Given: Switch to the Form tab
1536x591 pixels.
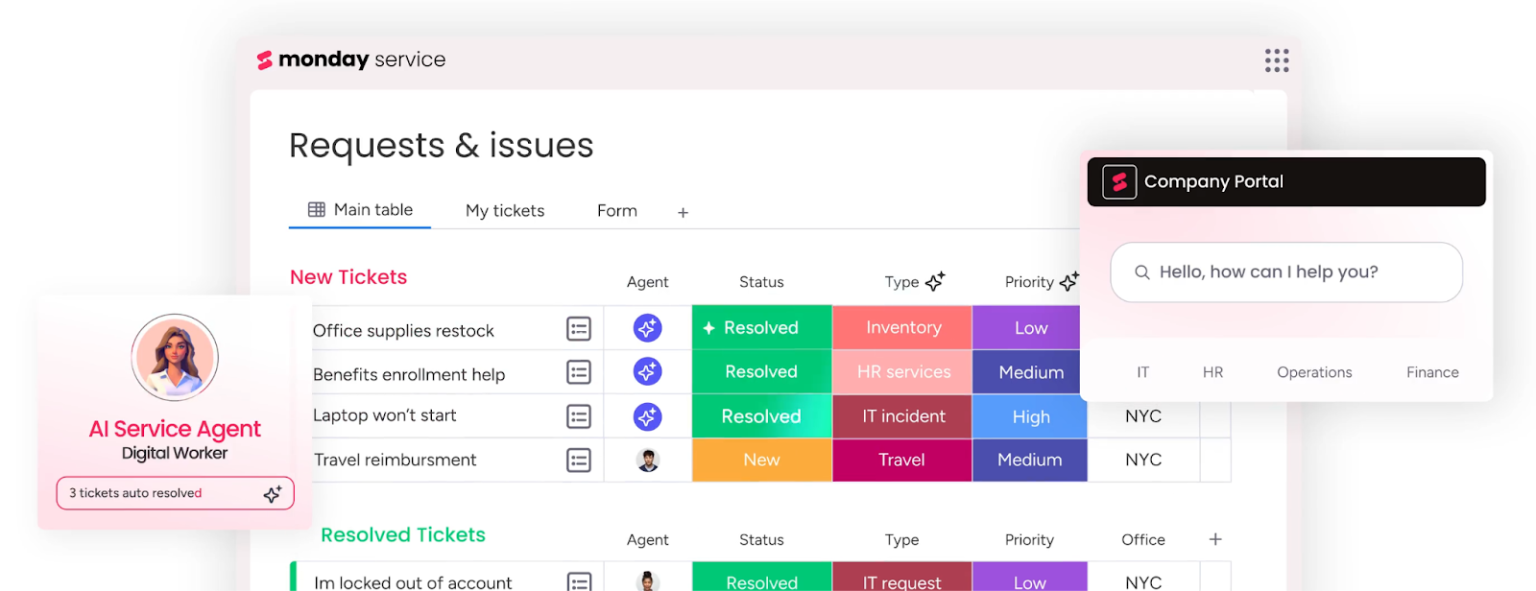Looking at the screenshot, I should [616, 211].
